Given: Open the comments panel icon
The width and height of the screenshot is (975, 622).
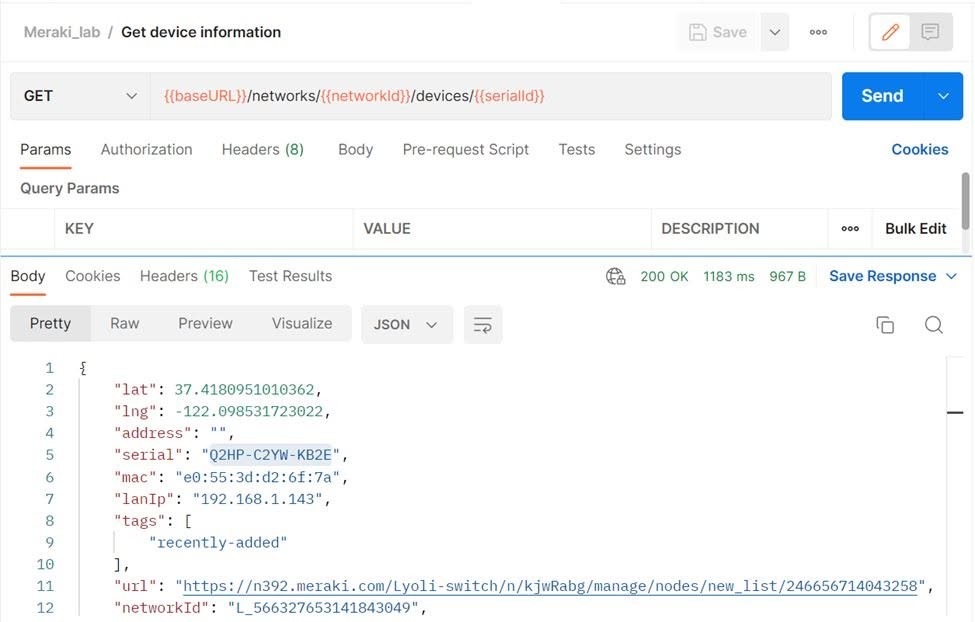Looking at the screenshot, I should [x=930, y=32].
